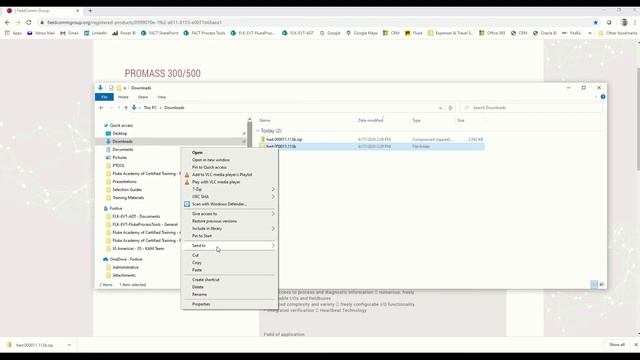Open the Attachments folder
Viewport: 640px width, 360px height.
point(124,276)
